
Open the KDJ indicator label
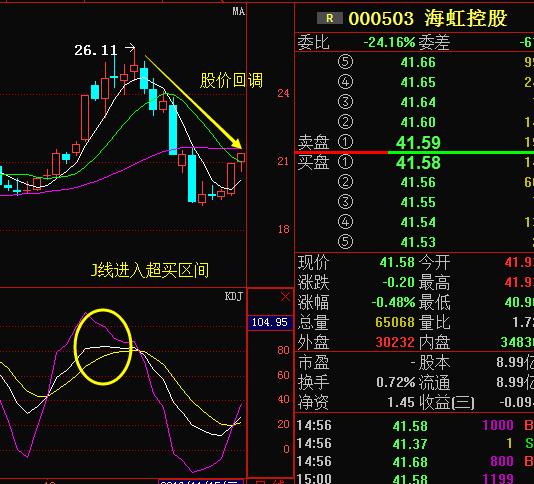(x=234, y=296)
